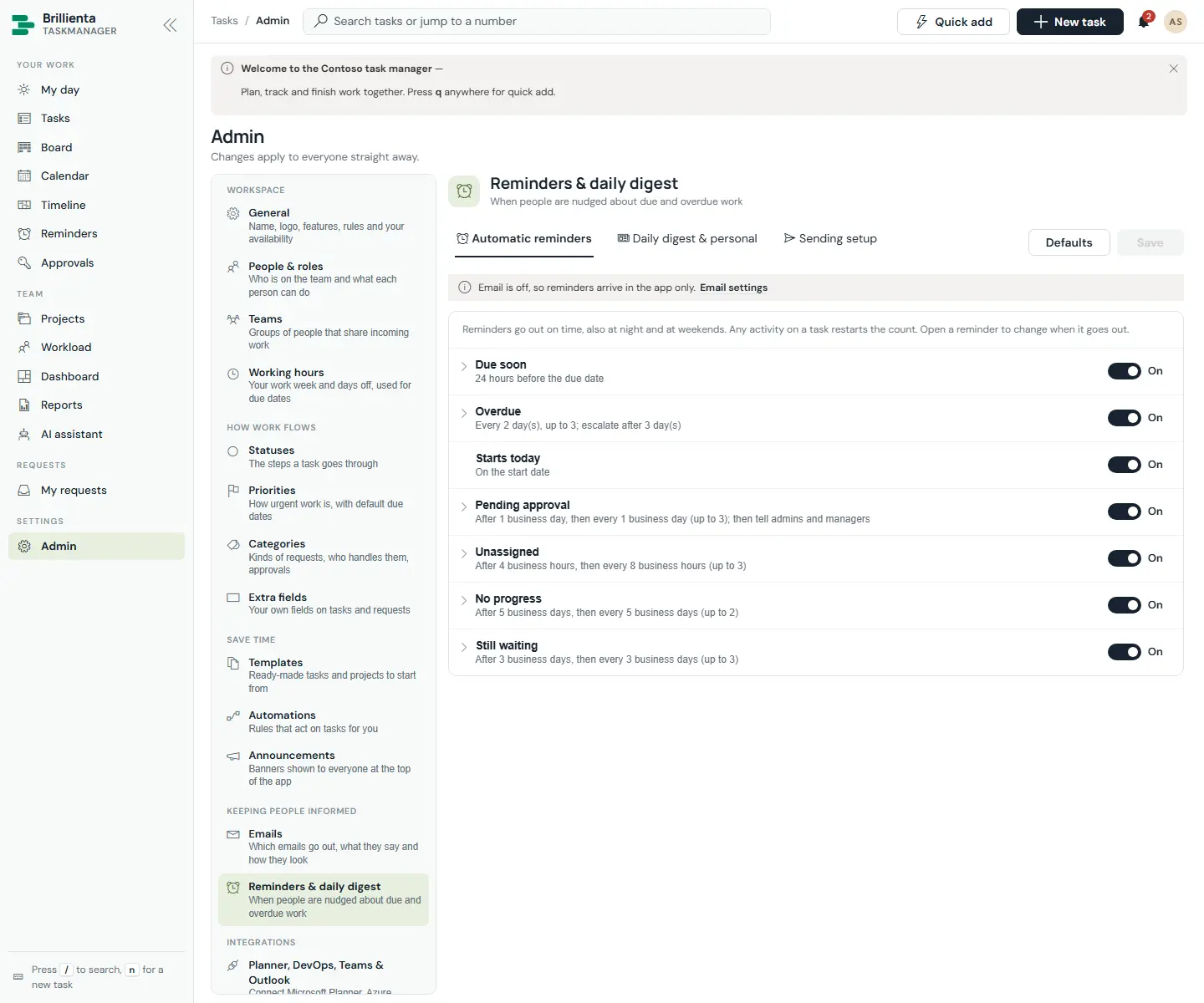Viewport: 1204px width, 1003px height.
Task: Open Timeline sidebar icon
Action: click(24, 205)
